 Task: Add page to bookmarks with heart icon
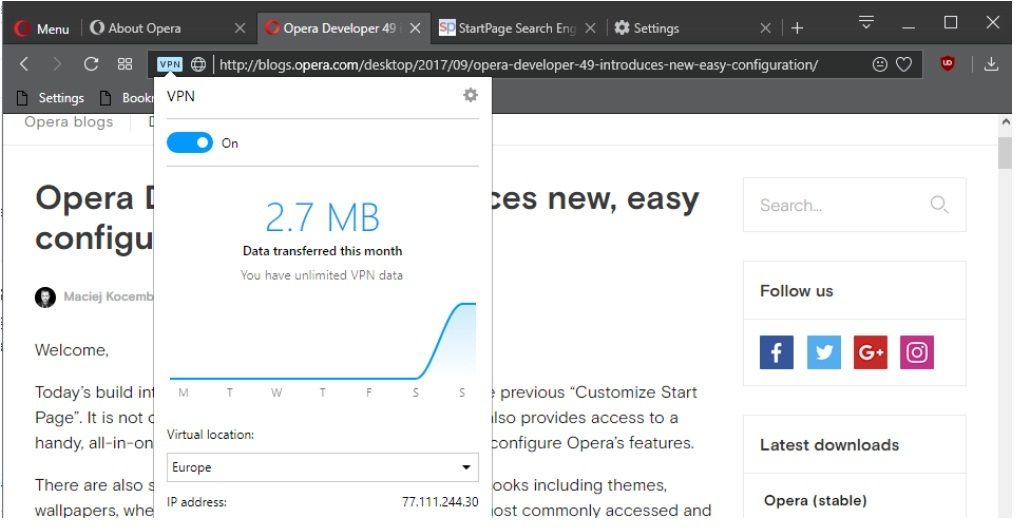(x=904, y=64)
